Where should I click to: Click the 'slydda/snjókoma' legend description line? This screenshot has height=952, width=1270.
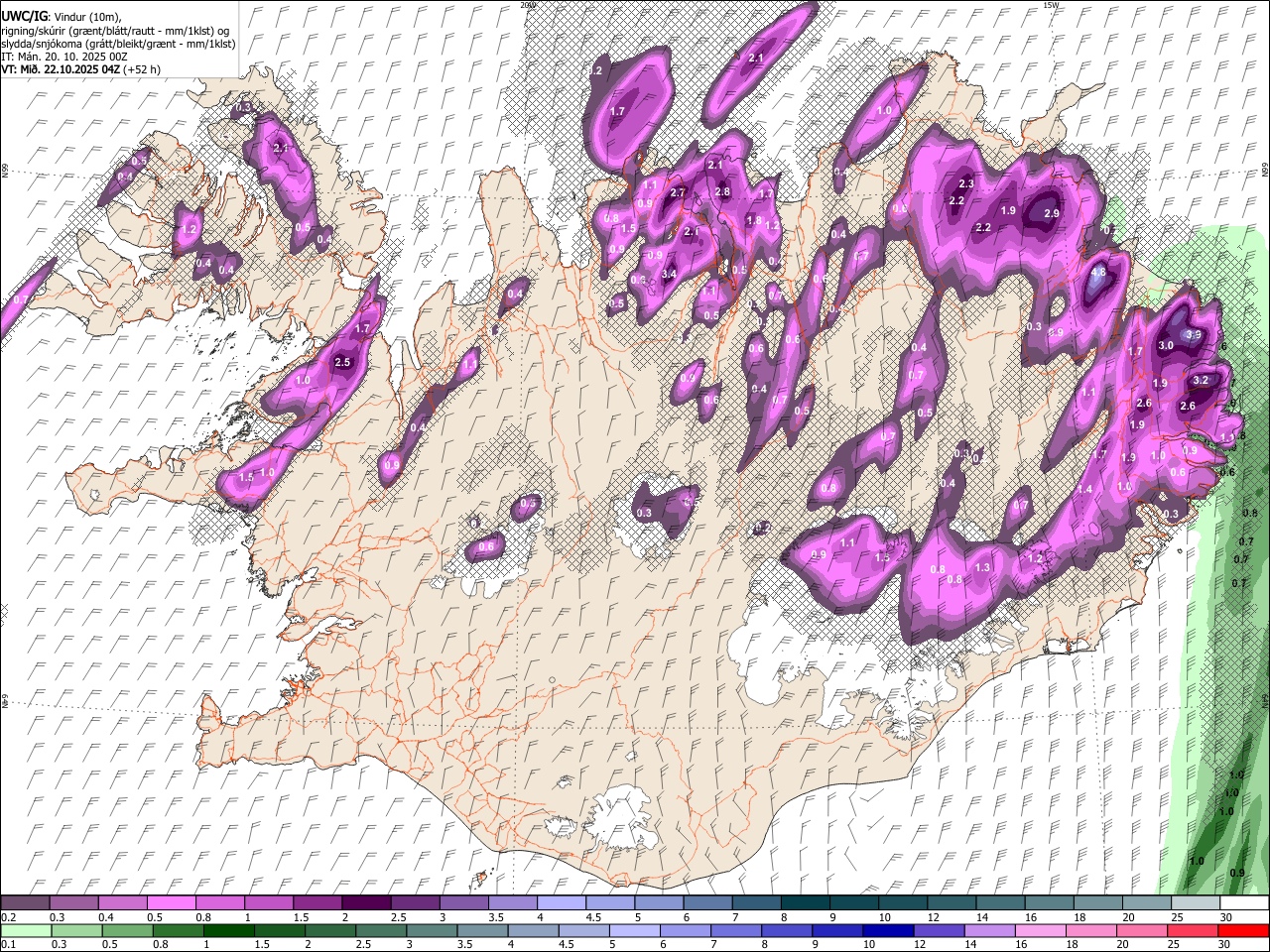tap(118, 44)
